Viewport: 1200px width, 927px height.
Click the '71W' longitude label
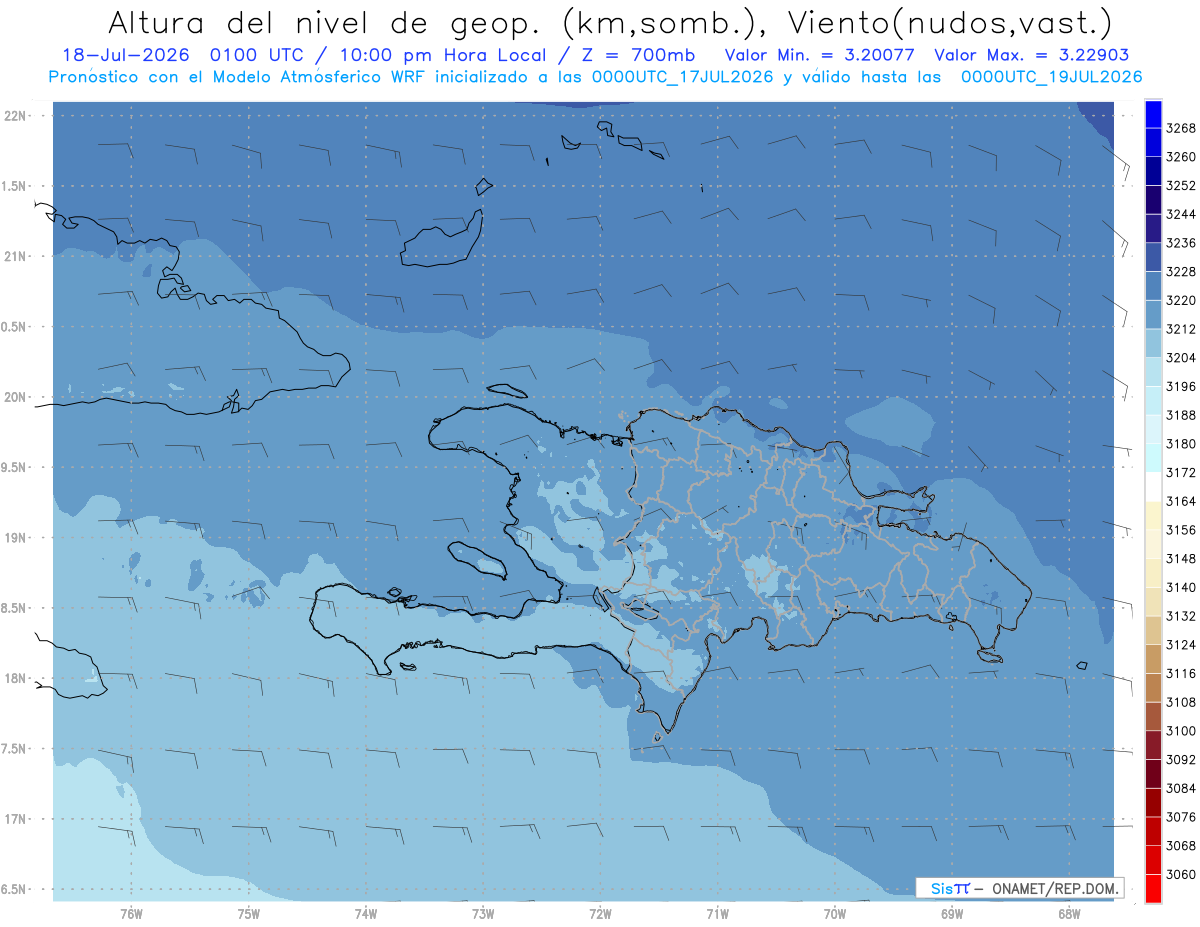[717, 913]
